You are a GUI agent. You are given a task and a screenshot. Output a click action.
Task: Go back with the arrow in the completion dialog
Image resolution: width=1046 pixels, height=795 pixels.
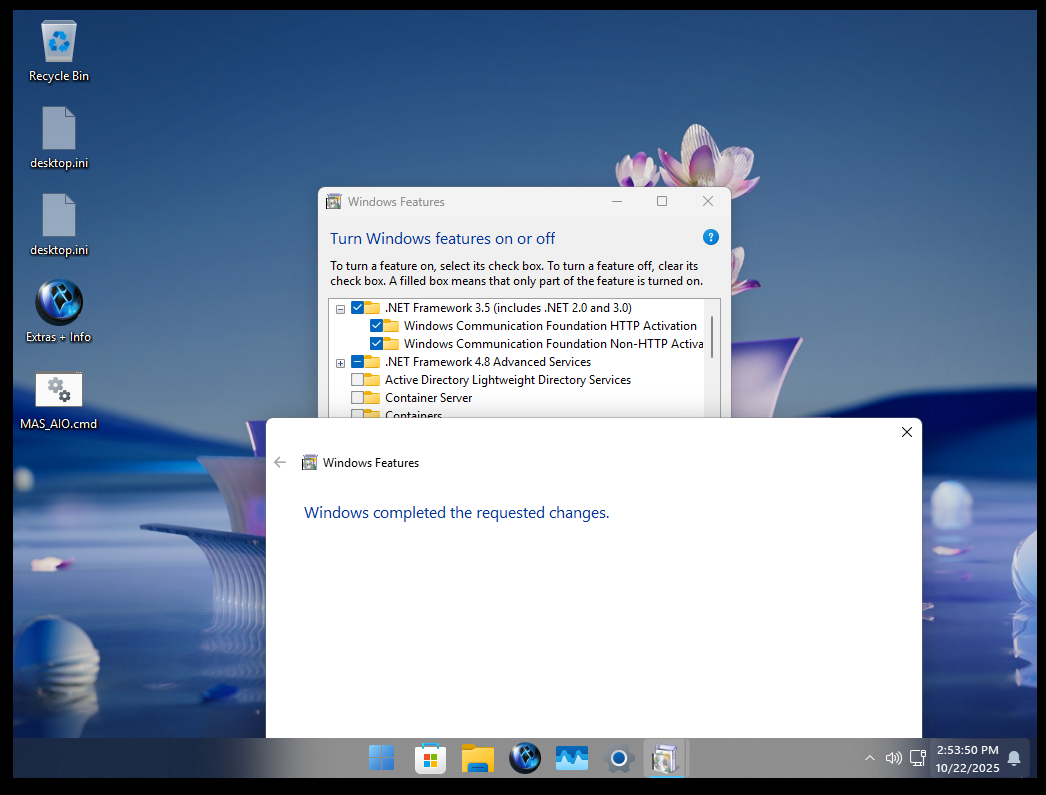point(280,462)
